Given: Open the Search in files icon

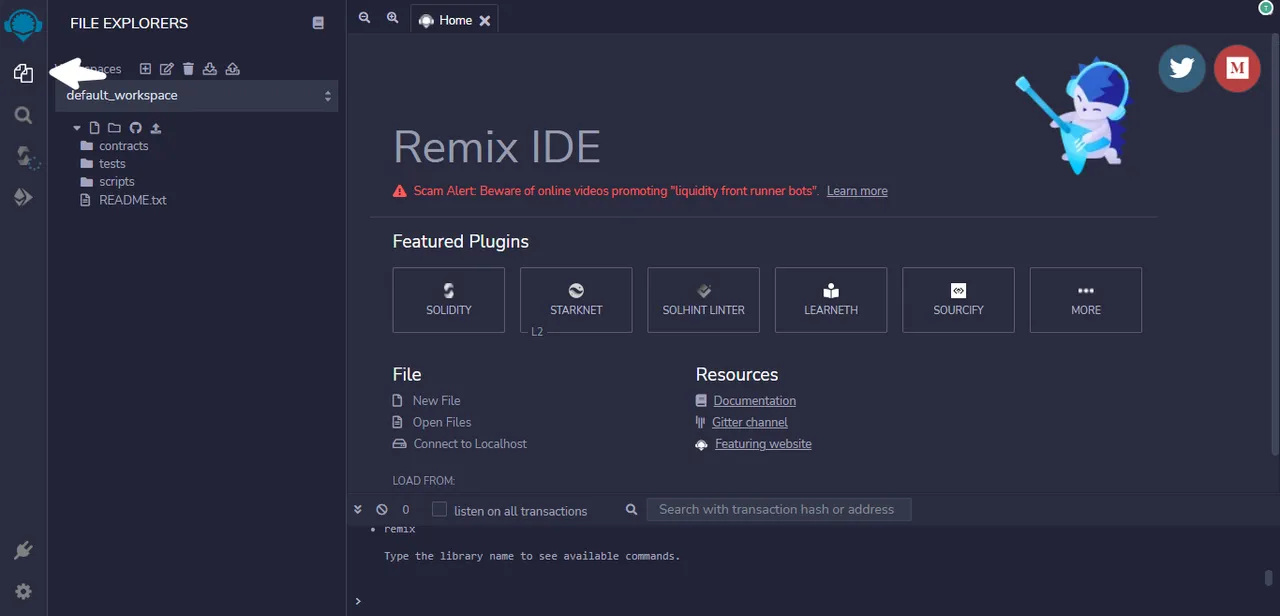Looking at the screenshot, I should click(x=23, y=116).
